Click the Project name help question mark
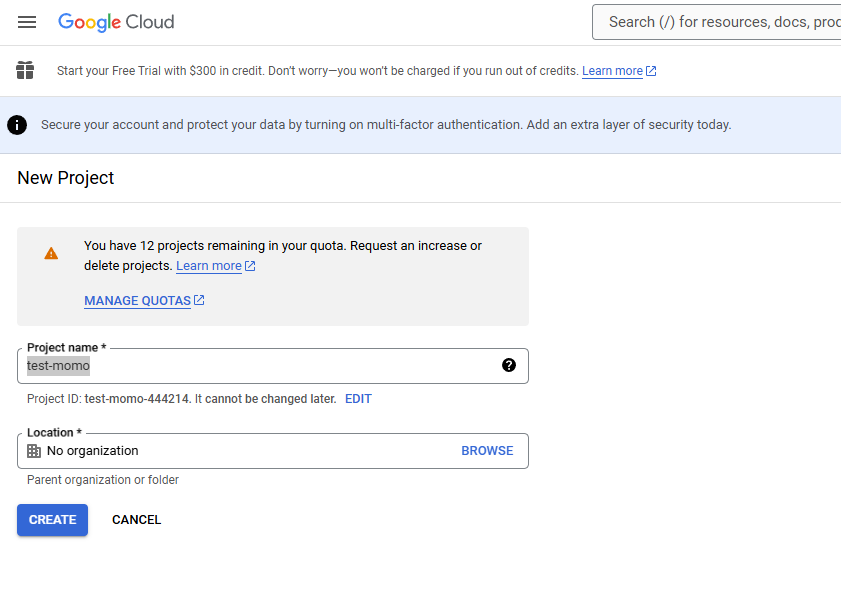This screenshot has width=841, height=605. tap(509, 366)
